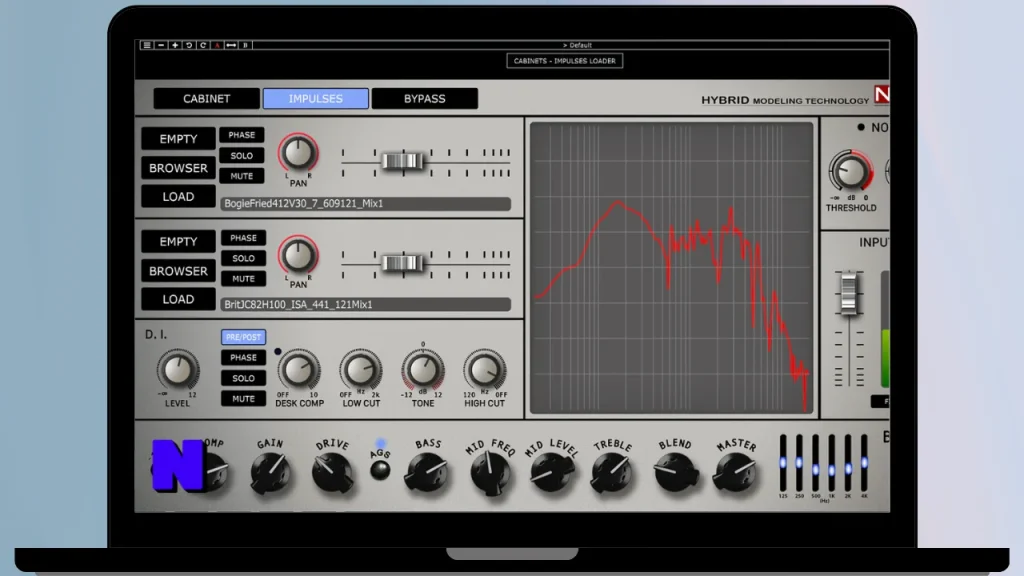Click the MID LEVEL knob
The width and height of the screenshot is (1024, 576).
coord(551,473)
